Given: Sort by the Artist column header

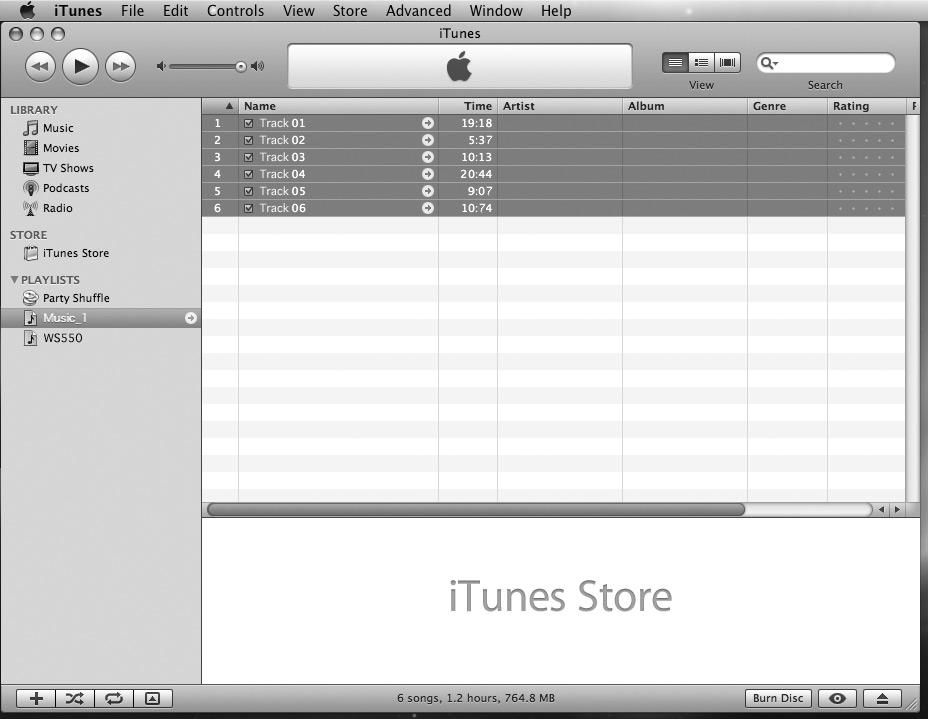Looking at the screenshot, I should 560,106.
